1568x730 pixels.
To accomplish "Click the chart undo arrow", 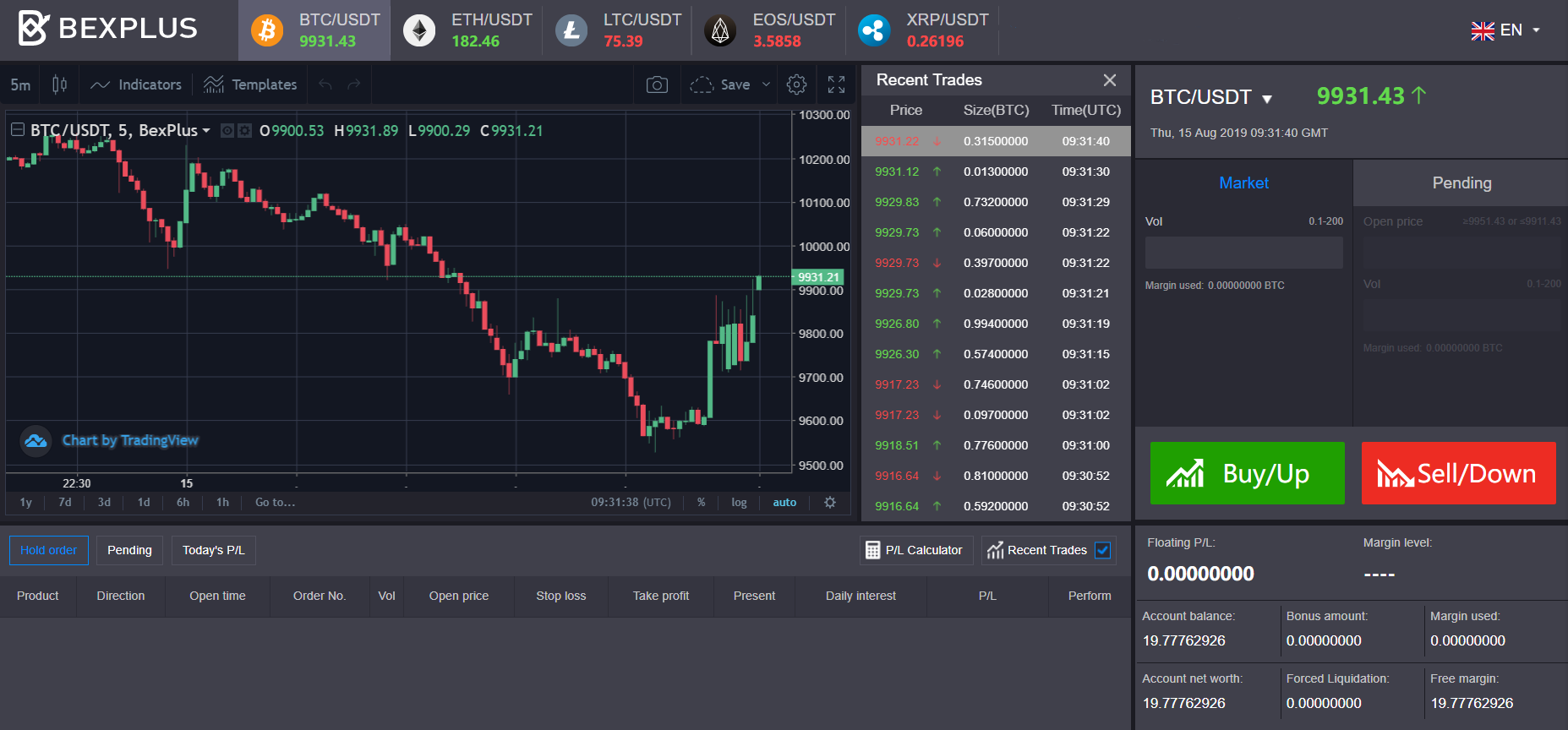I will [325, 84].
